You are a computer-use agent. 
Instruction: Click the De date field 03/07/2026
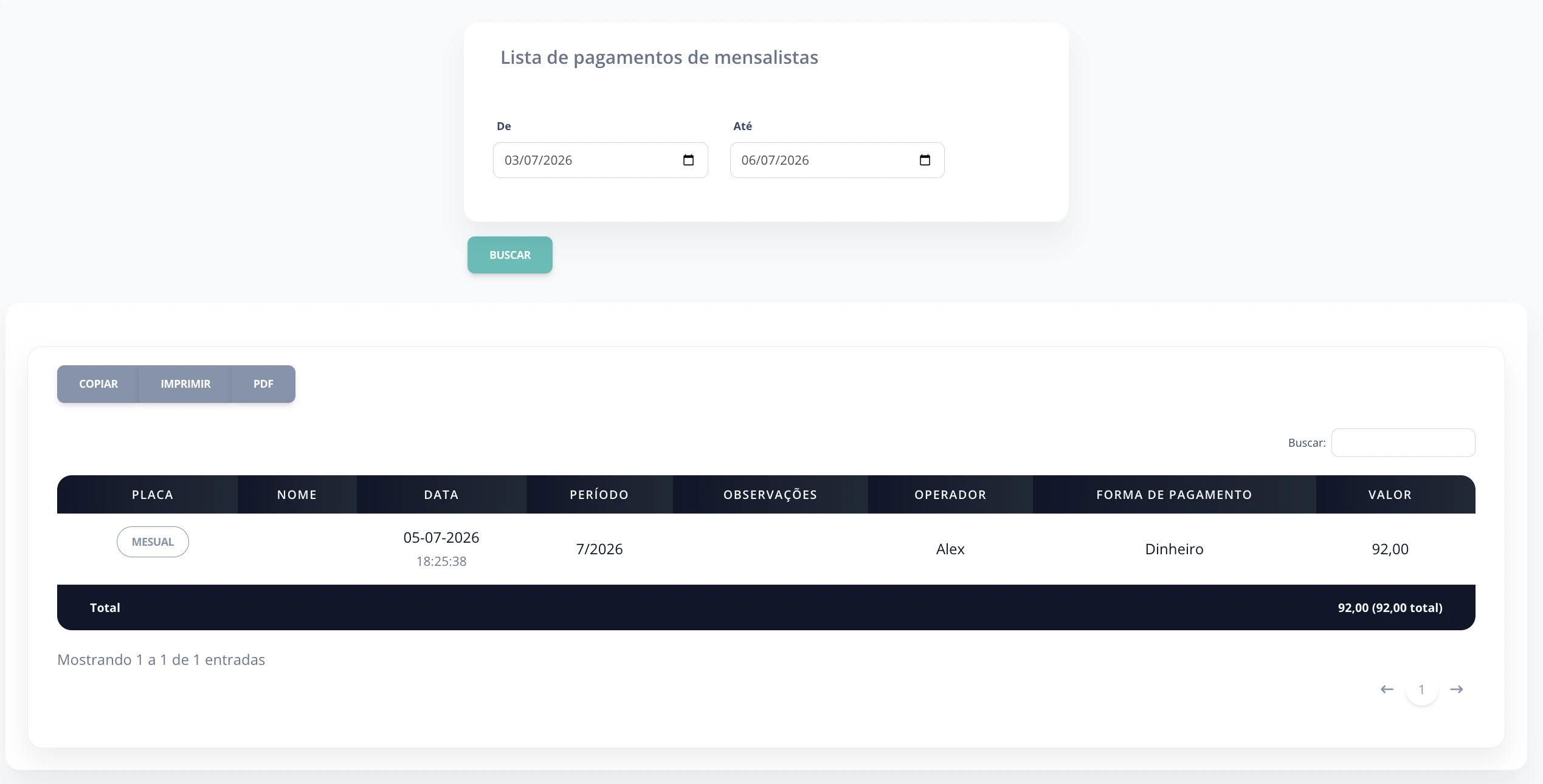point(600,160)
